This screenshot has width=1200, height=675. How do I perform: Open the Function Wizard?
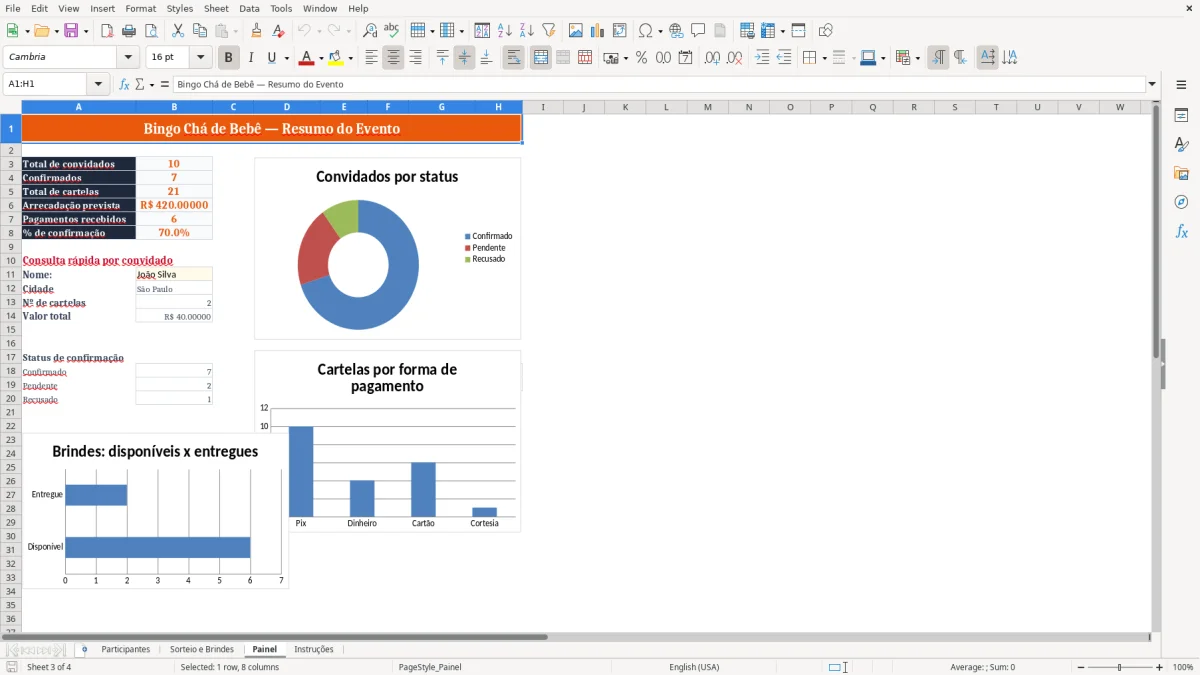tap(124, 84)
